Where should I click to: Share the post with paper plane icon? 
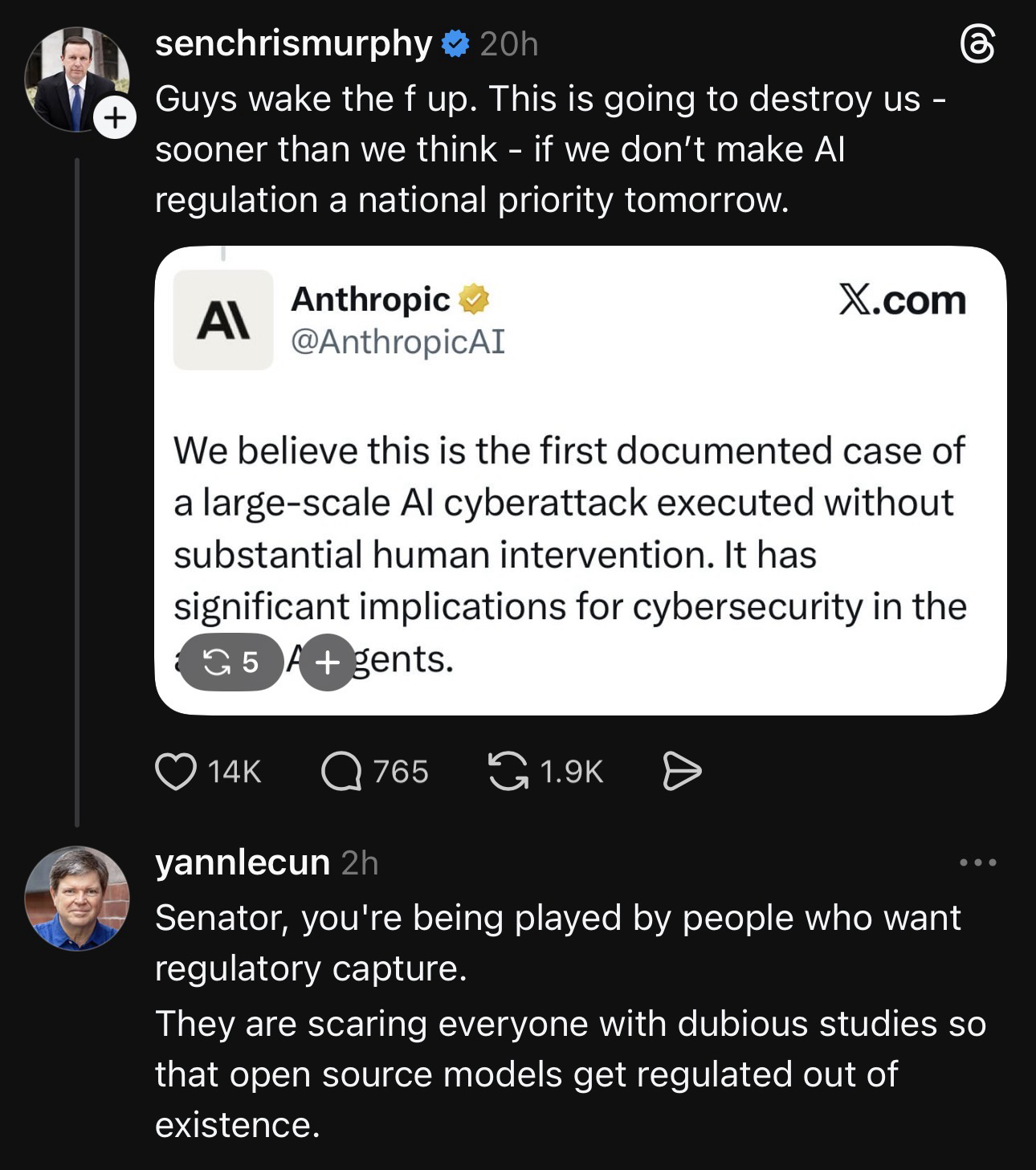tap(682, 772)
